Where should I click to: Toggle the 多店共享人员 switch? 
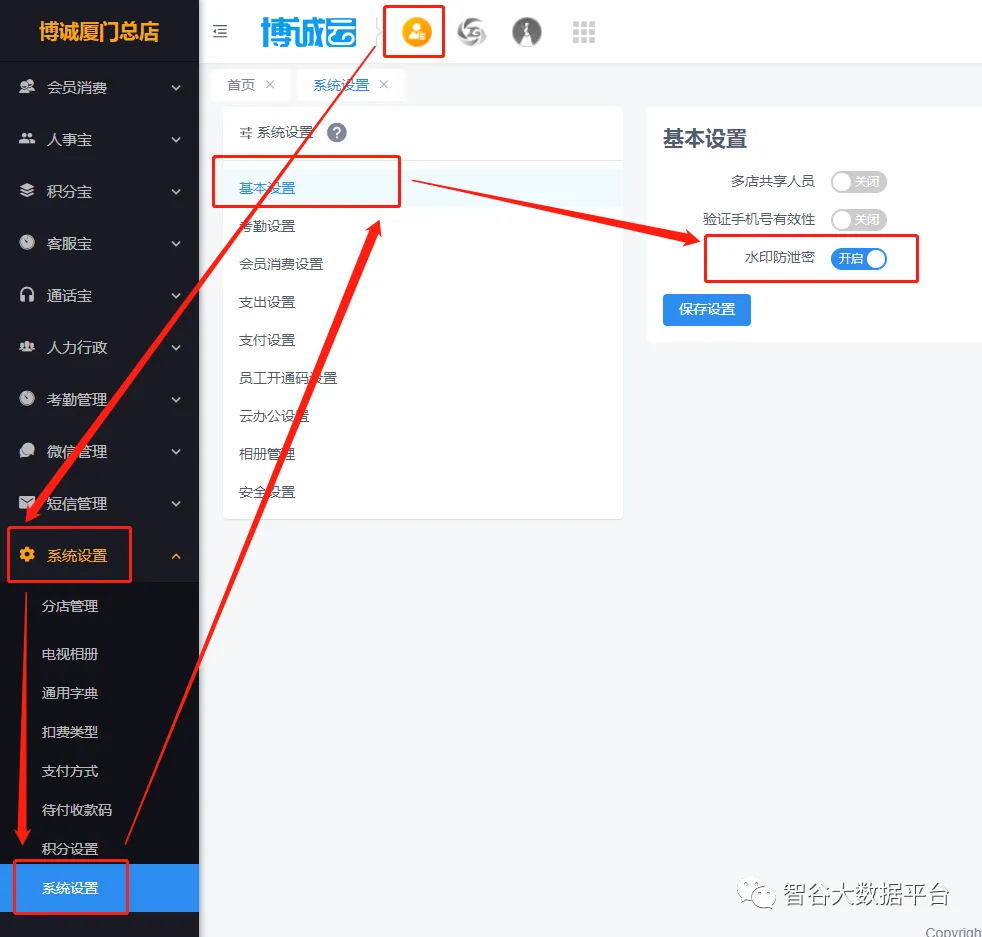pyautogui.click(x=858, y=182)
